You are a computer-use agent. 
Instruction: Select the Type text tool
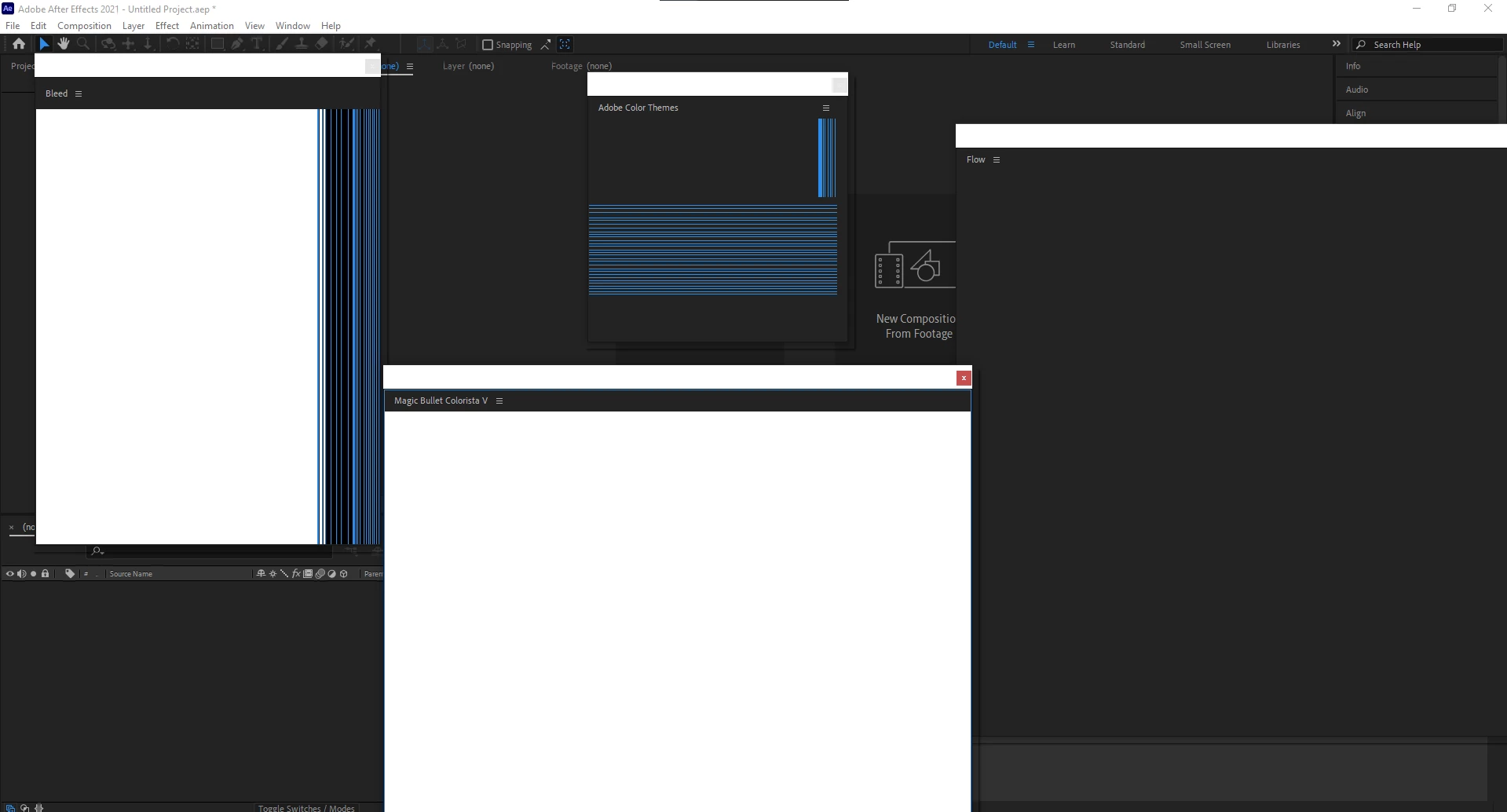257,44
